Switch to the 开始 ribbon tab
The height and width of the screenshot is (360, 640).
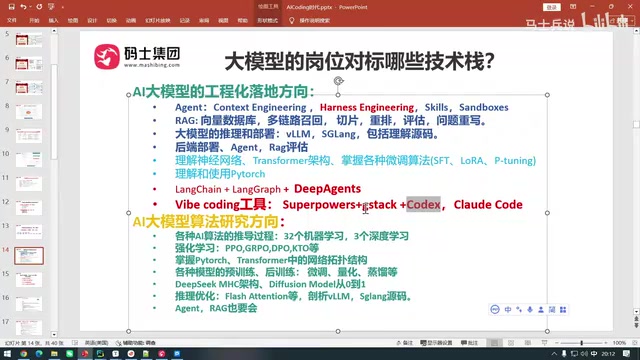34,20
